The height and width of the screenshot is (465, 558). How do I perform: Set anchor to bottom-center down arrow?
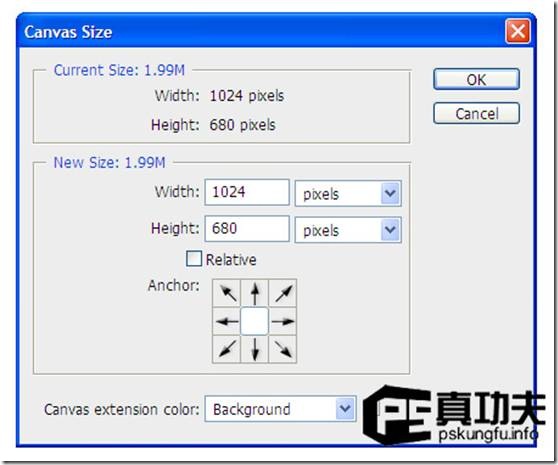254,349
